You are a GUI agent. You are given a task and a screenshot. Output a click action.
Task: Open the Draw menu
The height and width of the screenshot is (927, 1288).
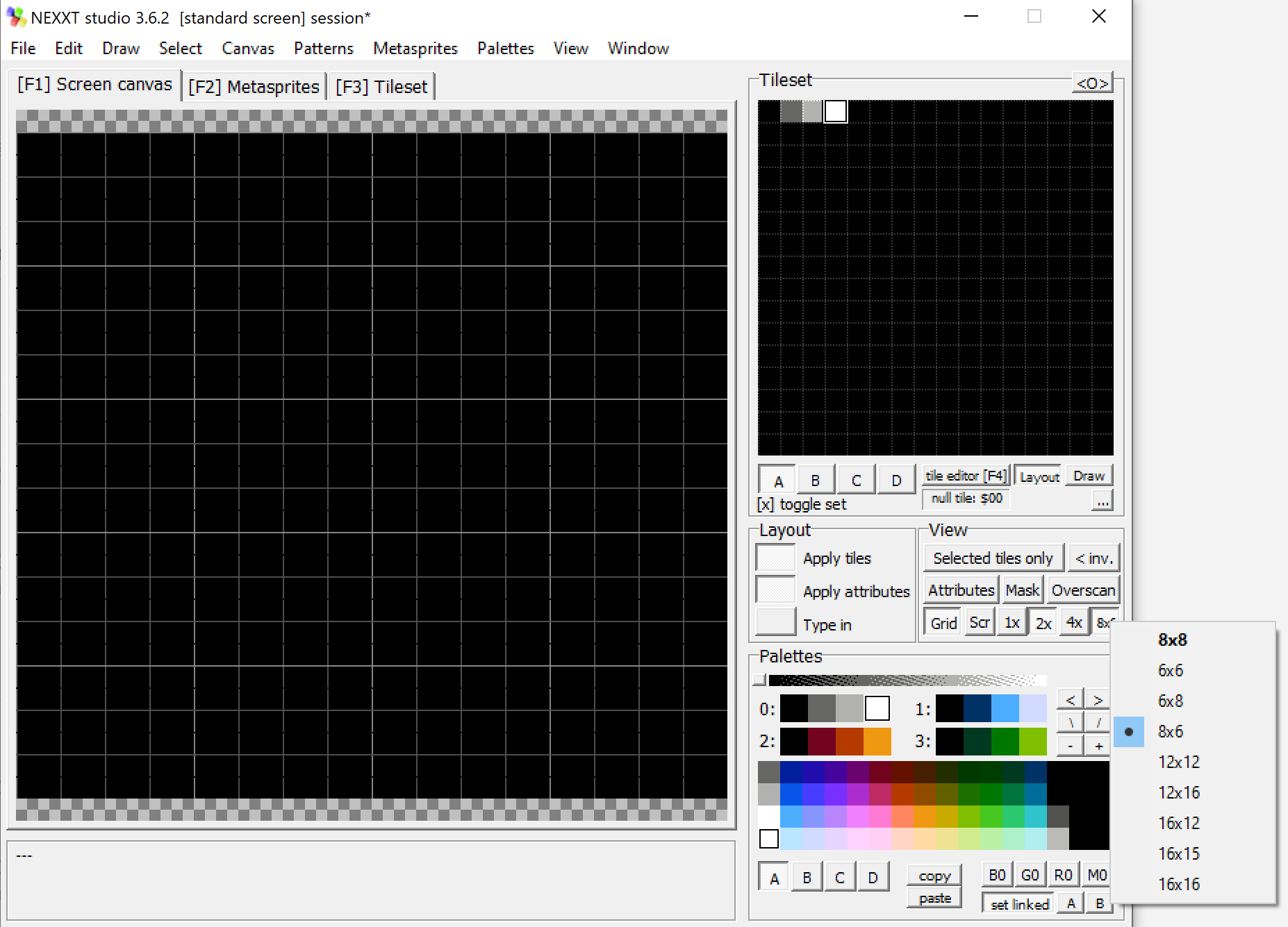click(121, 48)
